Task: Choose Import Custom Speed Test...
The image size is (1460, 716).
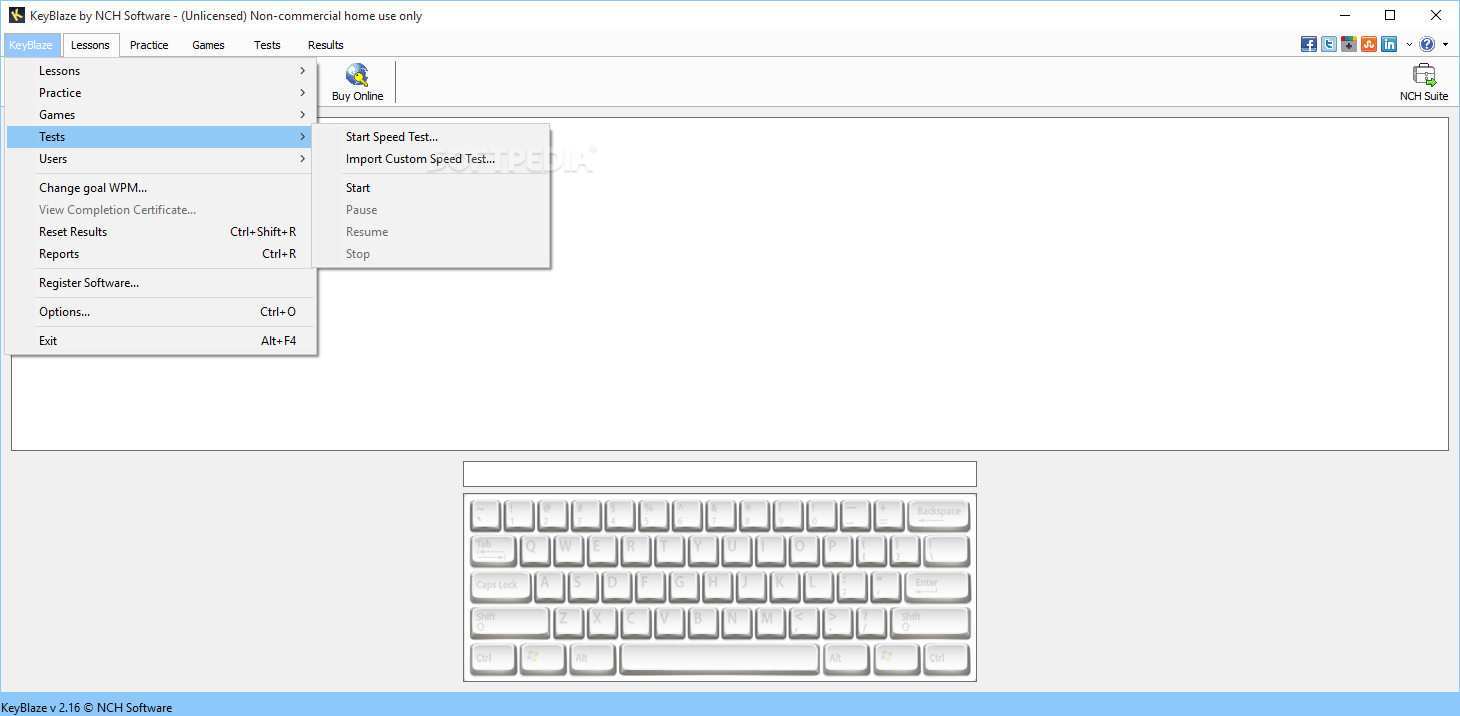Action: tap(431, 159)
